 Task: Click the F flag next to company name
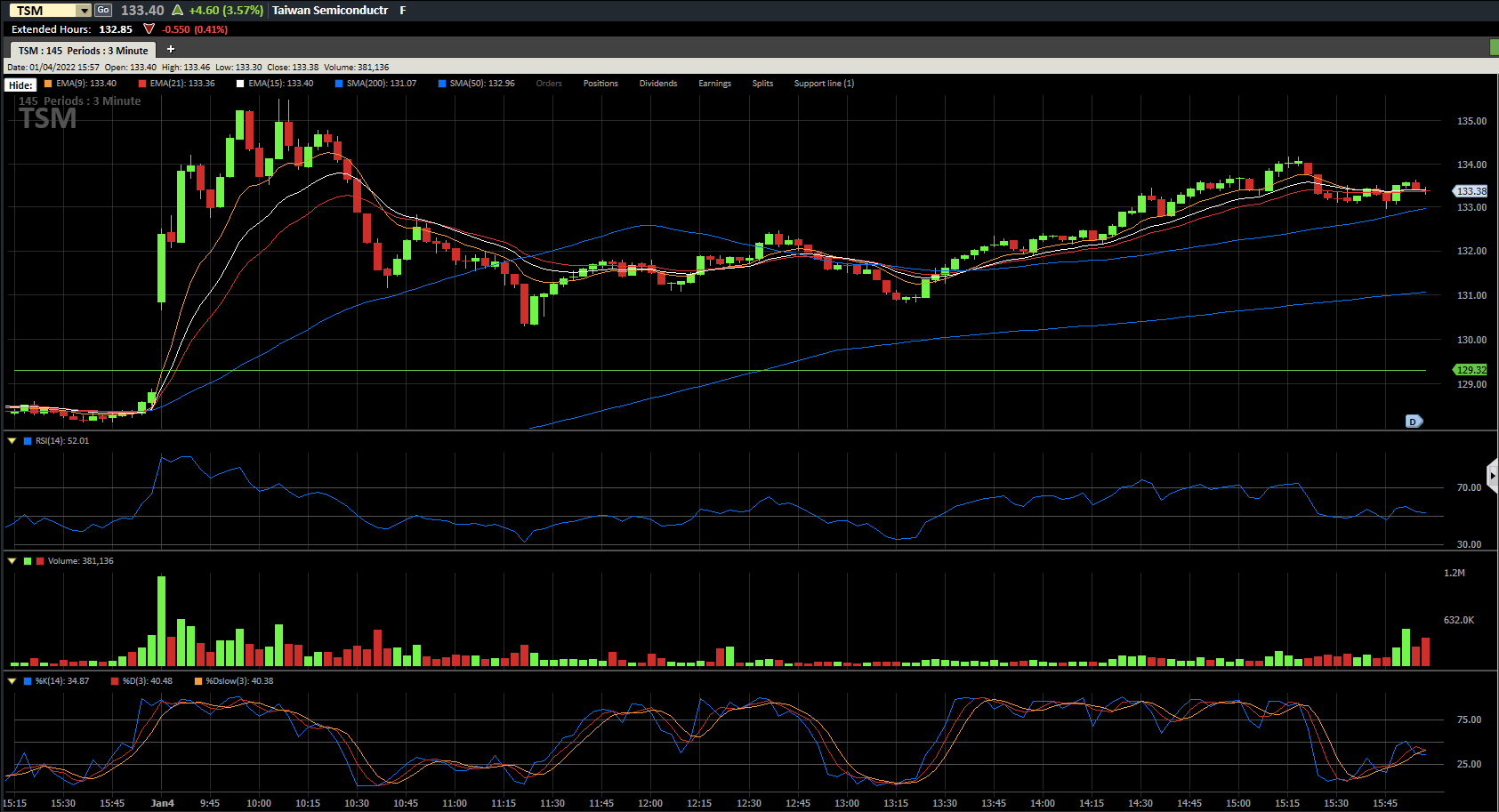403,11
